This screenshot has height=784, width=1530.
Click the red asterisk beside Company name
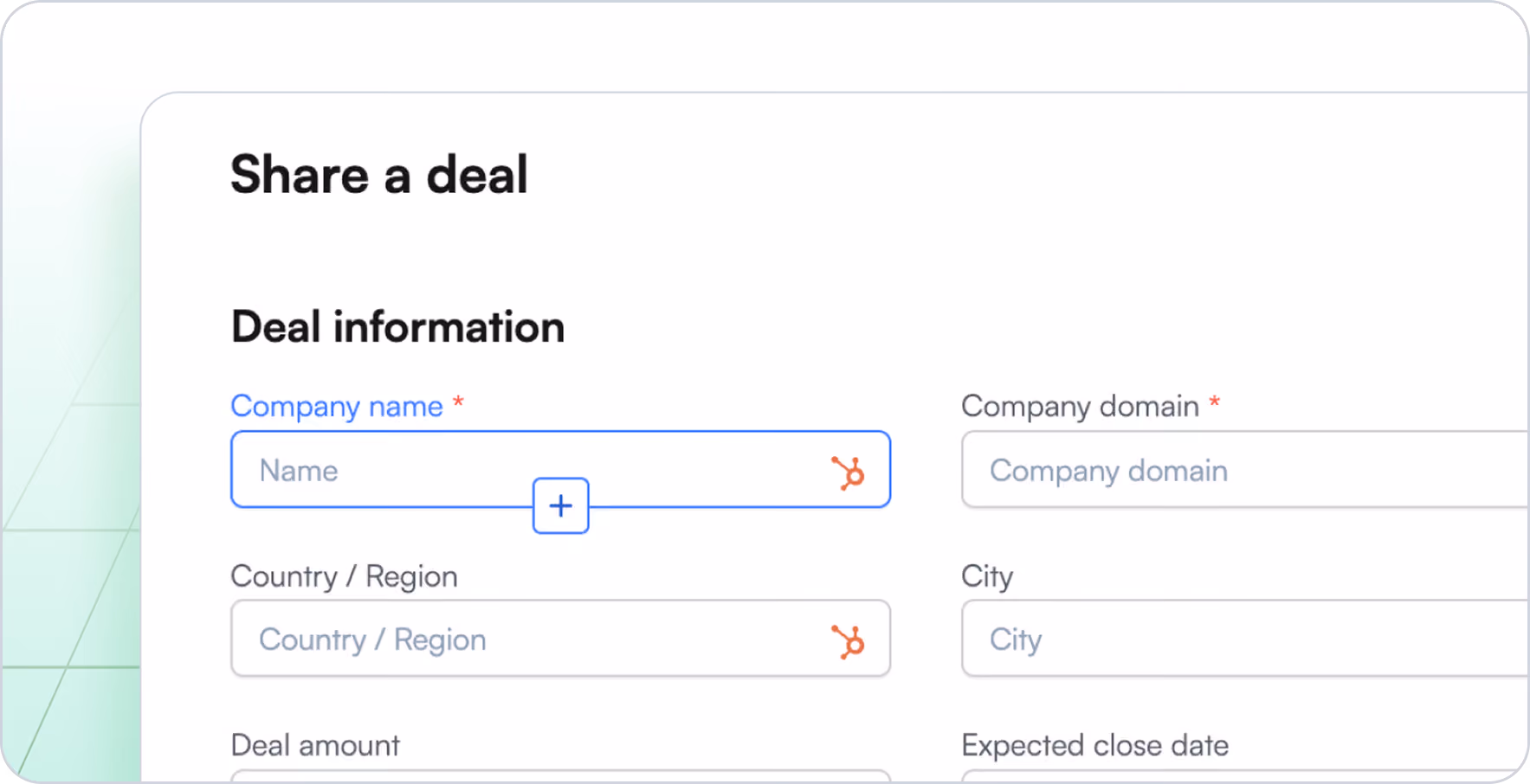point(459,402)
